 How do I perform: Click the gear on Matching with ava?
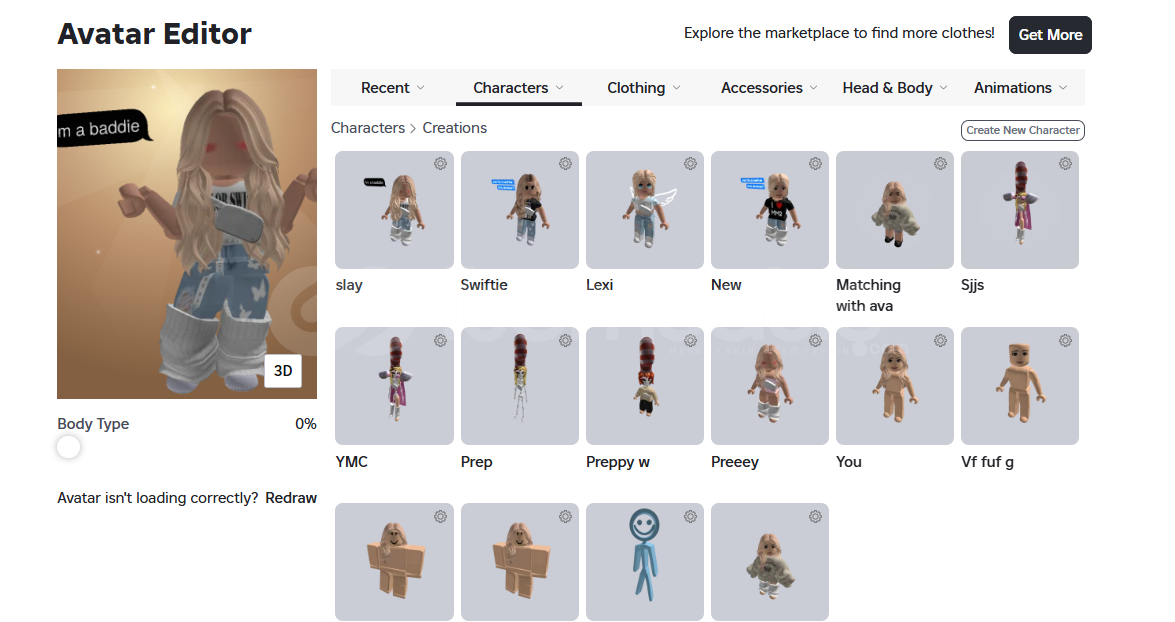click(x=940, y=164)
